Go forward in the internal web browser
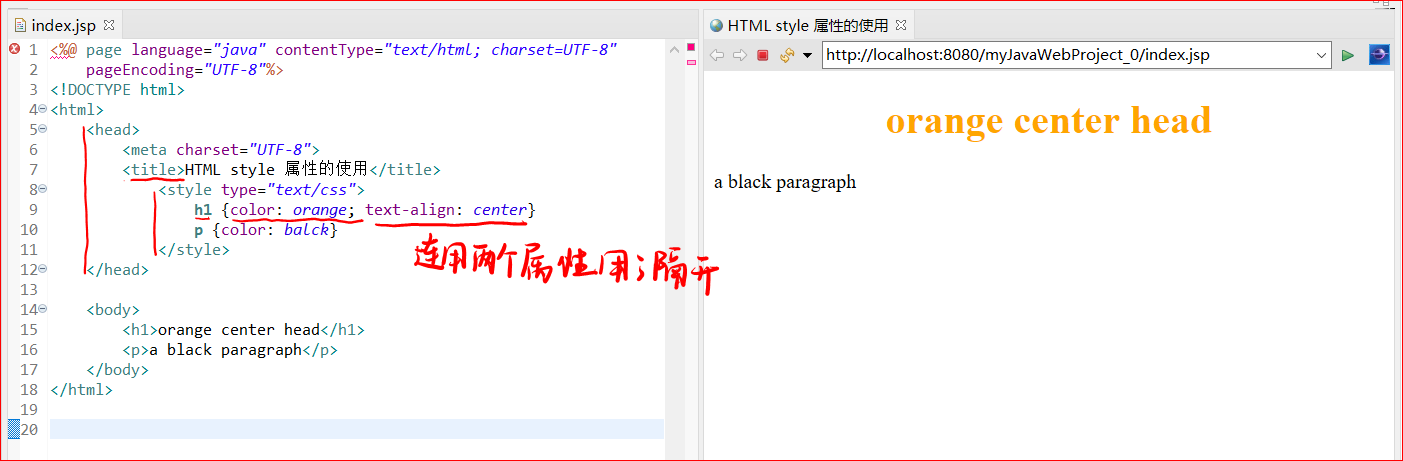This screenshot has height=461, width=1403. click(x=739, y=55)
